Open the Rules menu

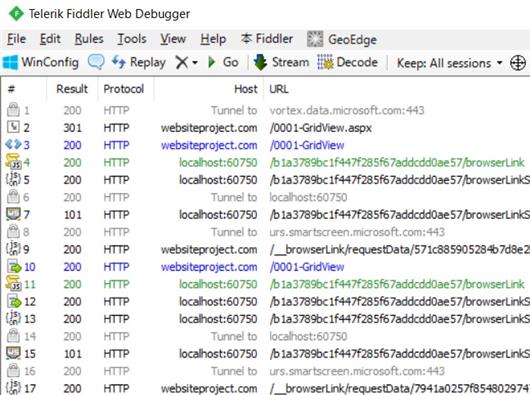pyautogui.click(x=89, y=39)
